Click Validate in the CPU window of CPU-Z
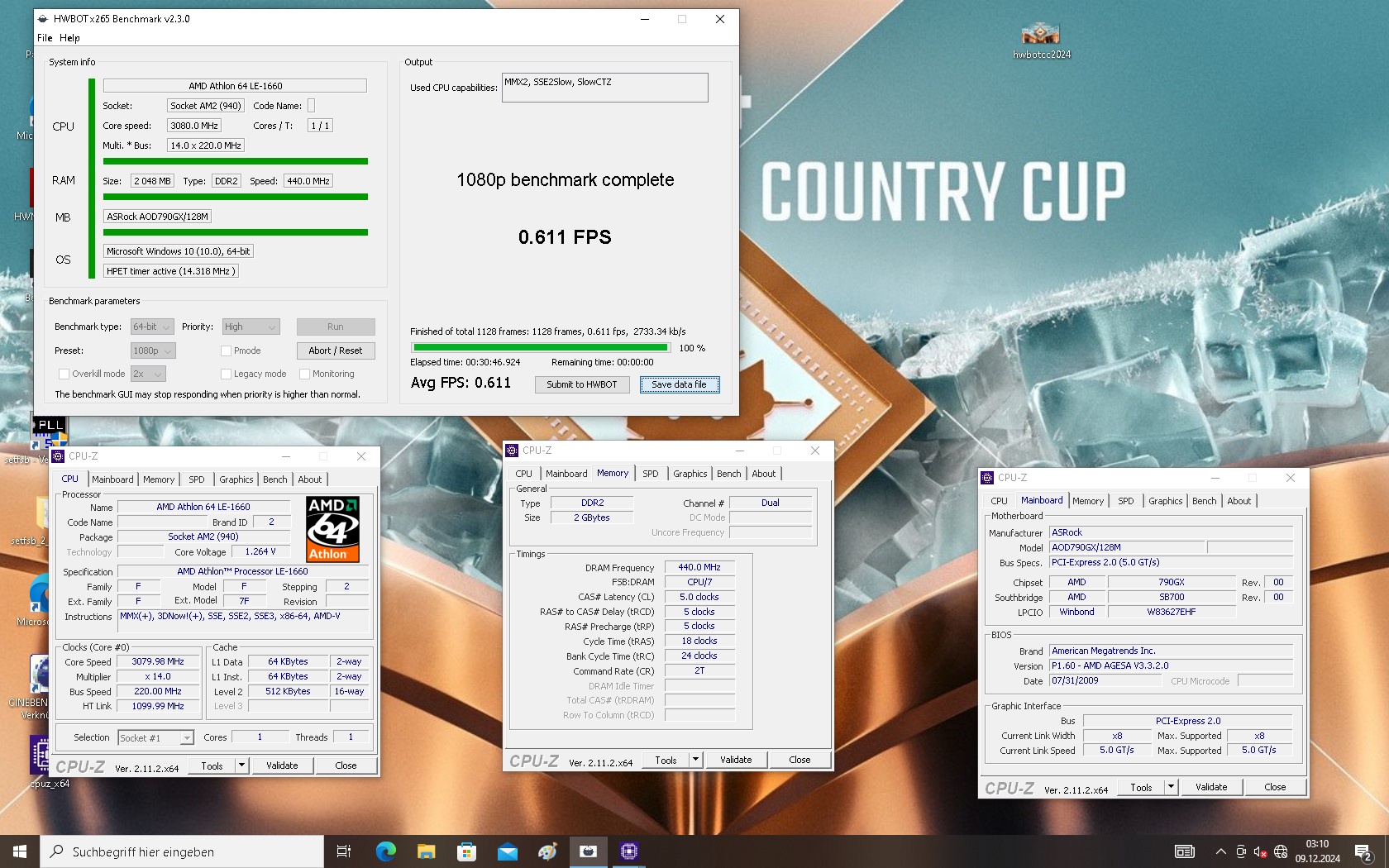 [282, 765]
